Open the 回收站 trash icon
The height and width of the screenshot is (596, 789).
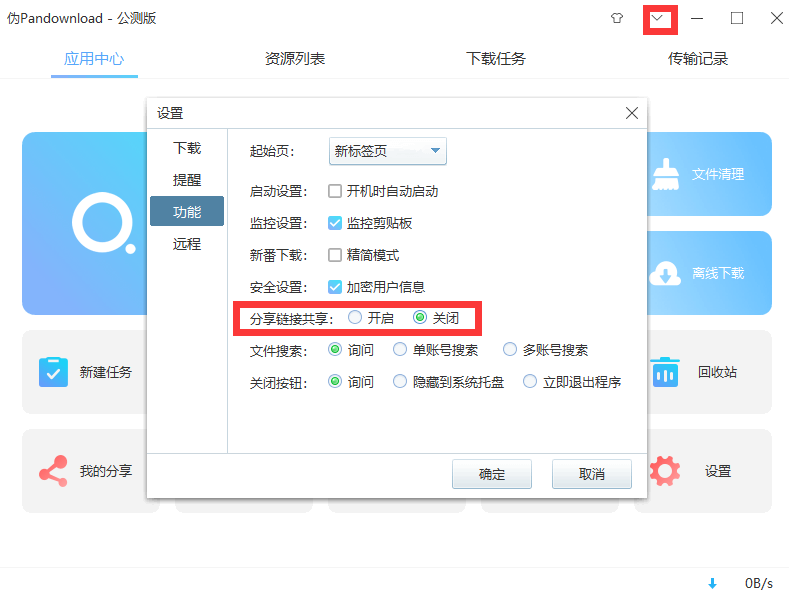665,372
